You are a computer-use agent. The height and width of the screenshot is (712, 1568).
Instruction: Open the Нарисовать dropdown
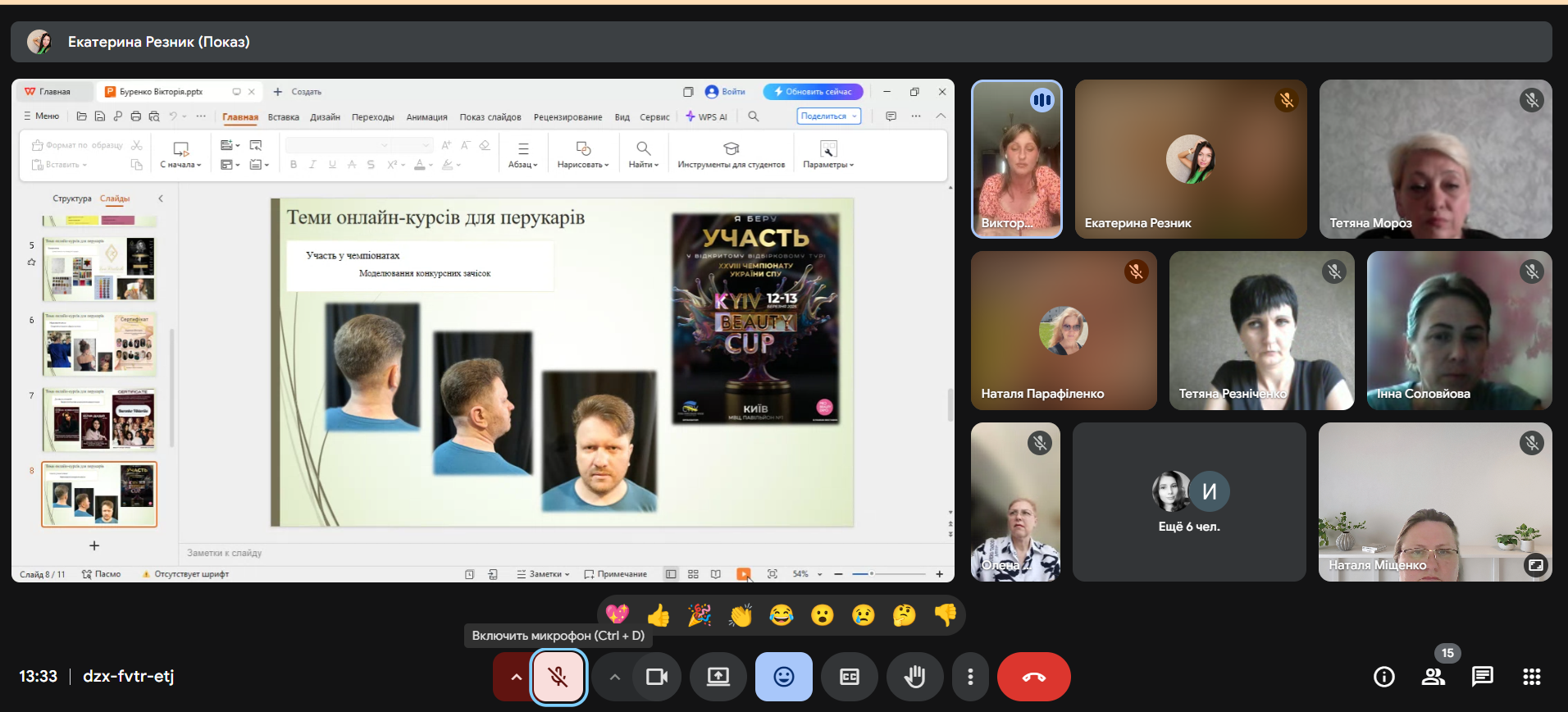click(x=583, y=154)
